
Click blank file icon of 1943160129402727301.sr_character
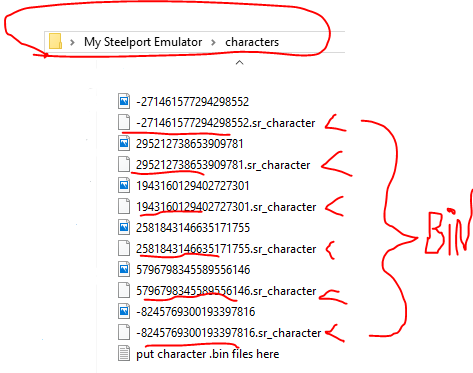(124, 206)
